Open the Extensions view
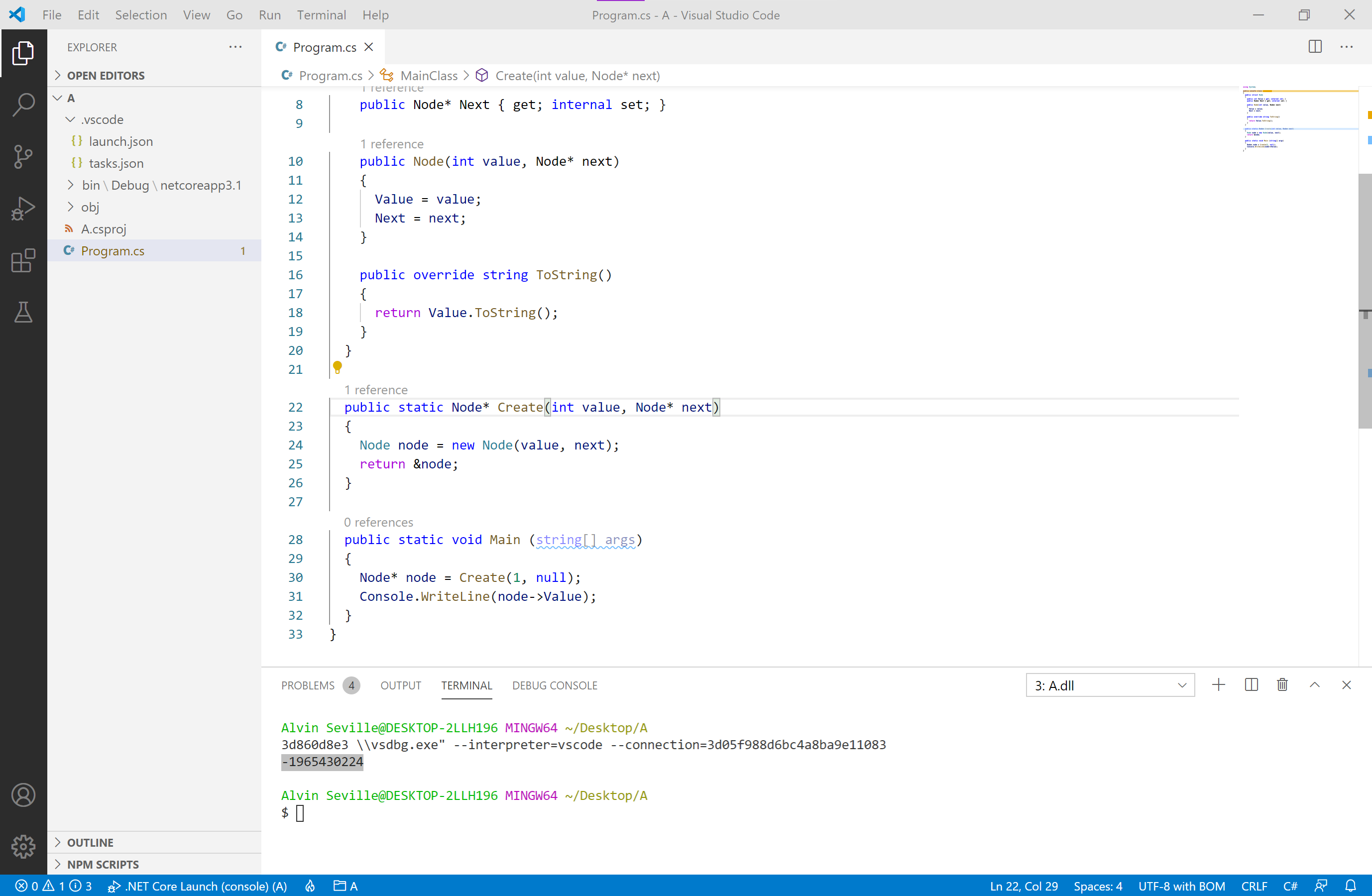1372x896 pixels. [23, 261]
